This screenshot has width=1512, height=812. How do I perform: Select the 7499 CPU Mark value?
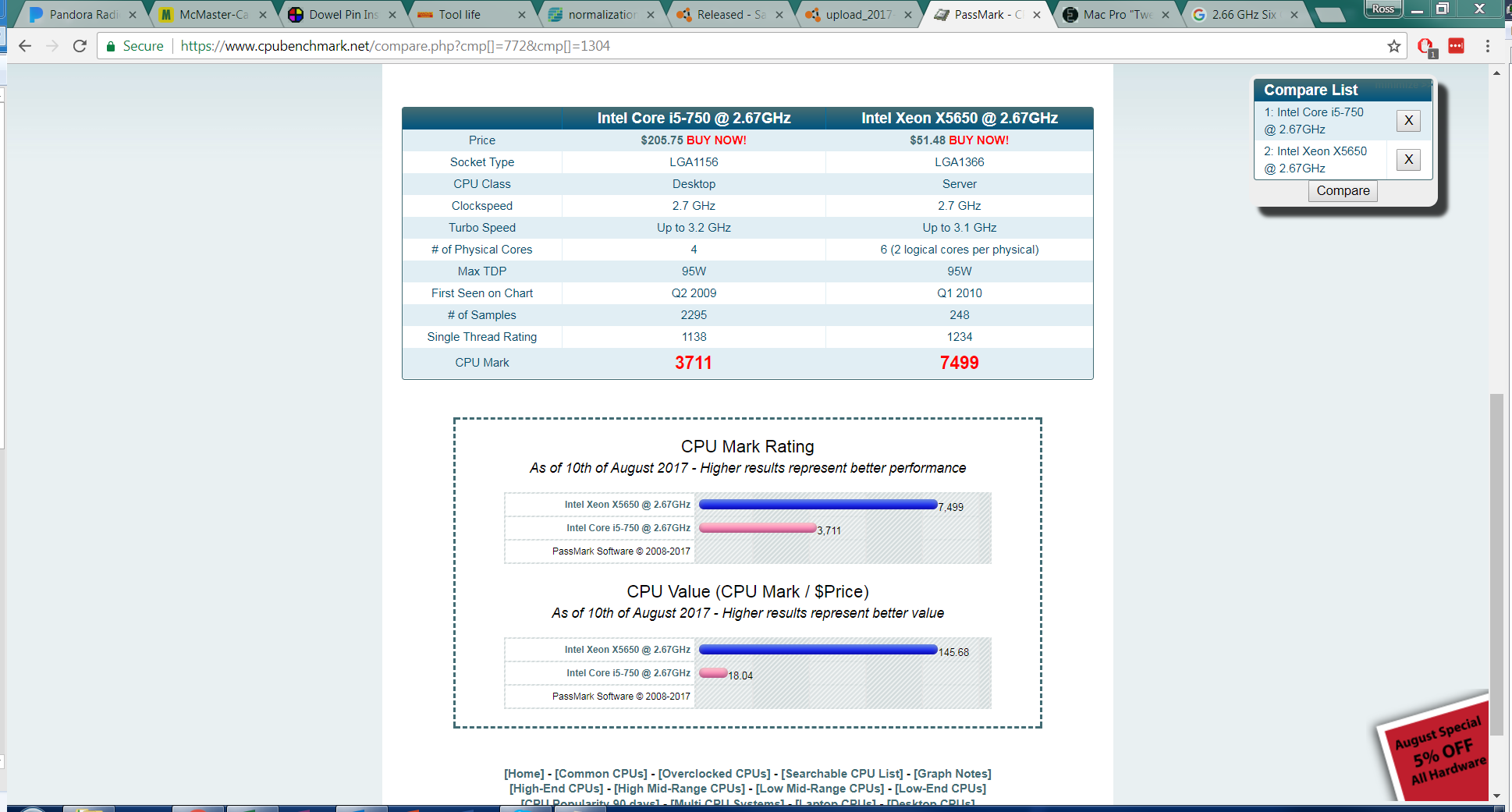click(959, 363)
